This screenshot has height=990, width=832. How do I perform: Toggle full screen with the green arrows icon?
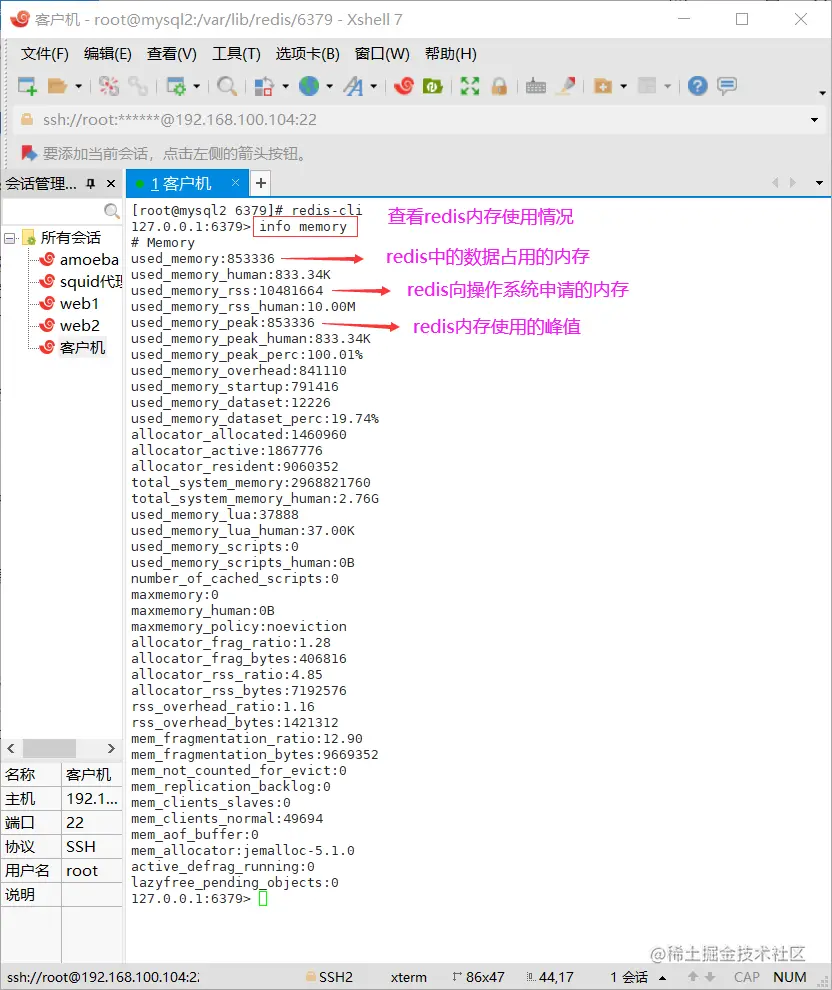point(470,86)
